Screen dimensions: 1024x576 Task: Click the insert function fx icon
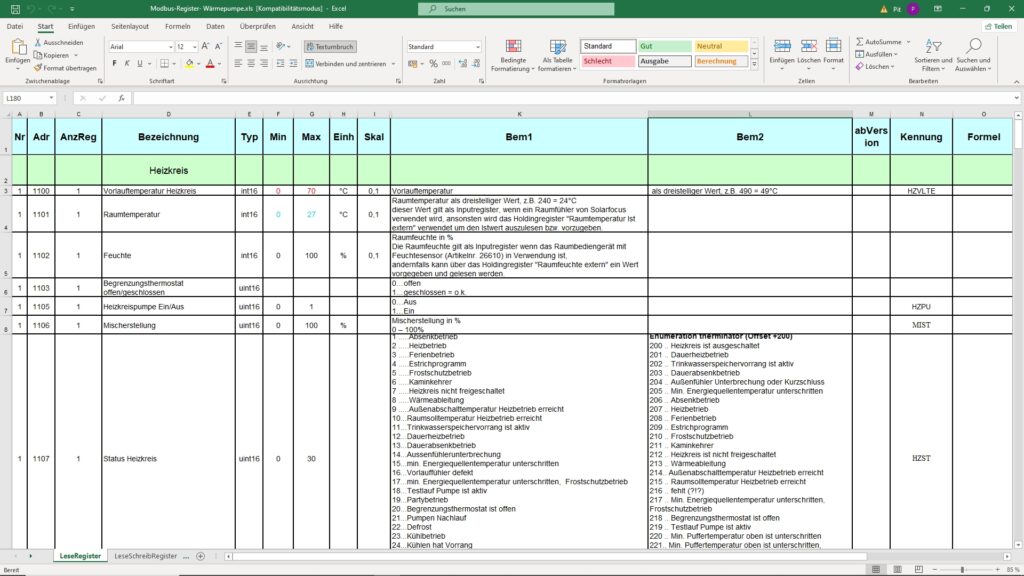click(121, 98)
